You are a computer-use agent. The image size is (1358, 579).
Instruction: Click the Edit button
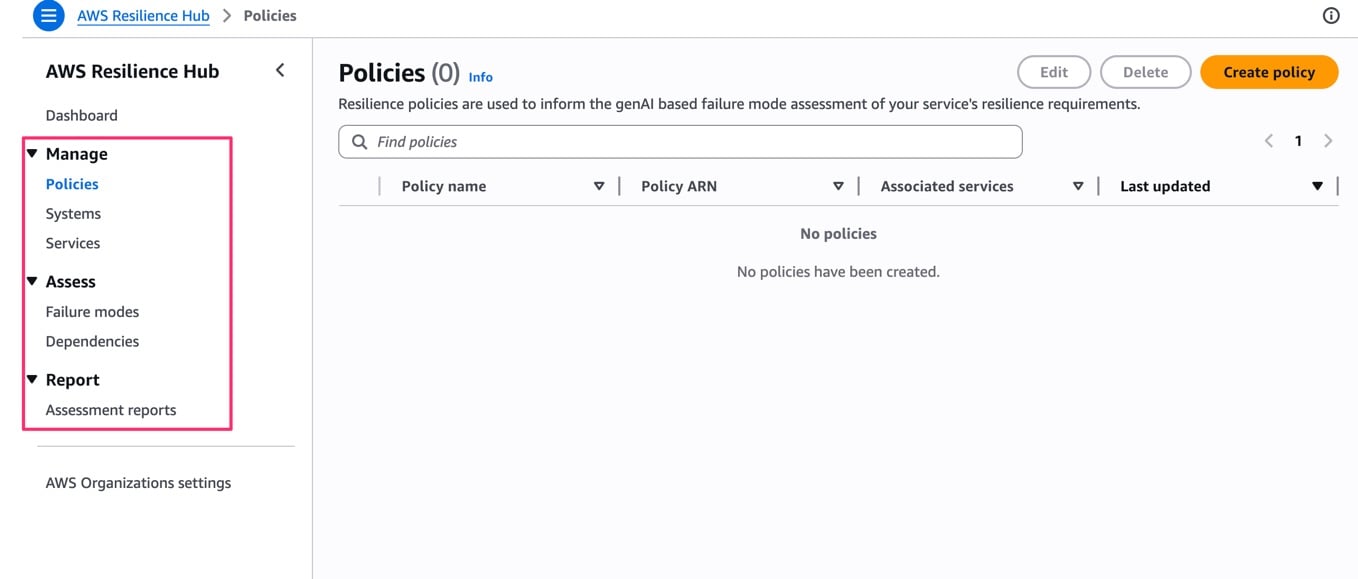pyautogui.click(x=1054, y=72)
